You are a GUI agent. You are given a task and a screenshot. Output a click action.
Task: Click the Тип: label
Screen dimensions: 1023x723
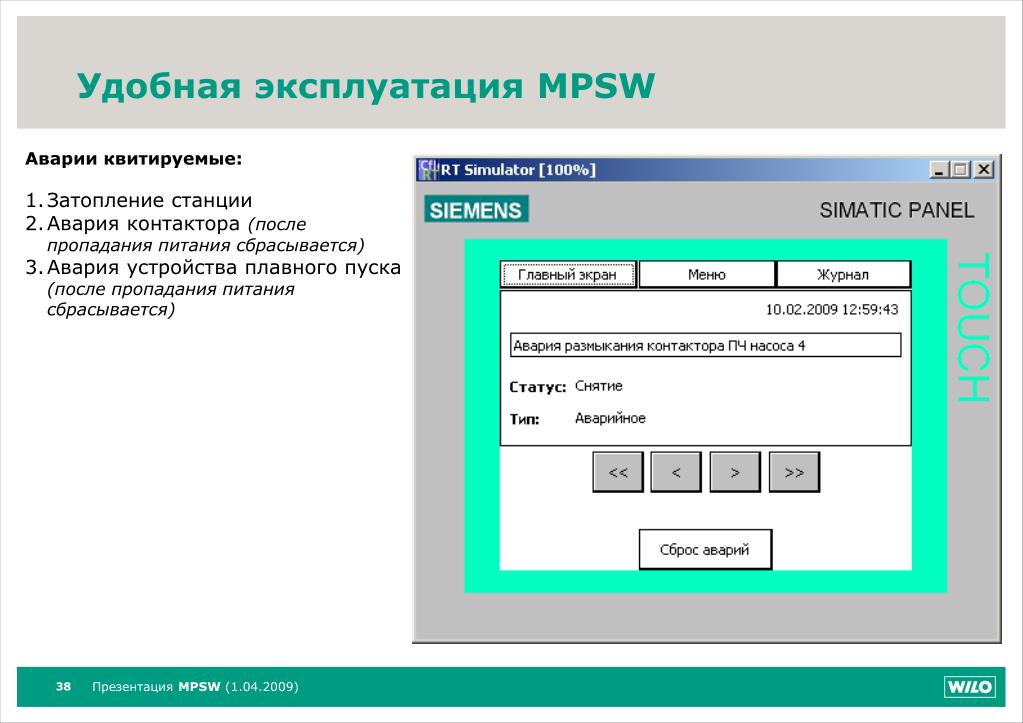tap(525, 419)
